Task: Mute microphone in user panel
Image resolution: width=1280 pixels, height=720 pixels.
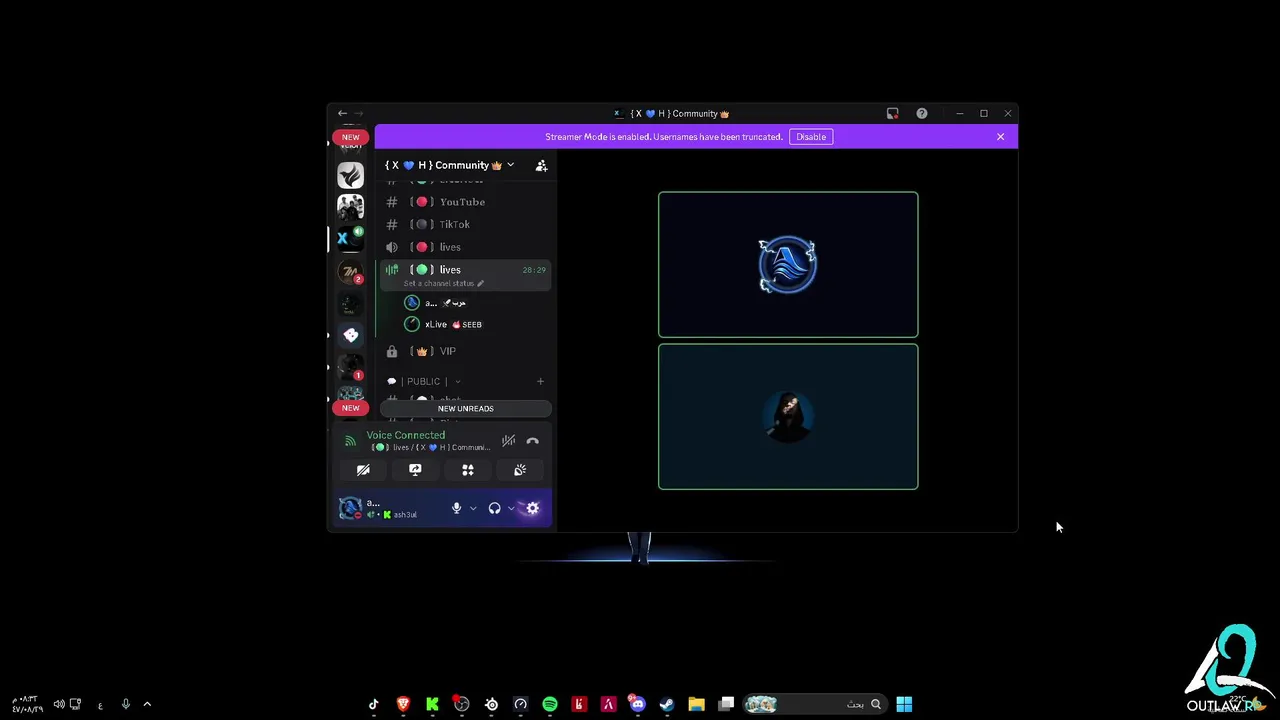Action: pos(457,508)
